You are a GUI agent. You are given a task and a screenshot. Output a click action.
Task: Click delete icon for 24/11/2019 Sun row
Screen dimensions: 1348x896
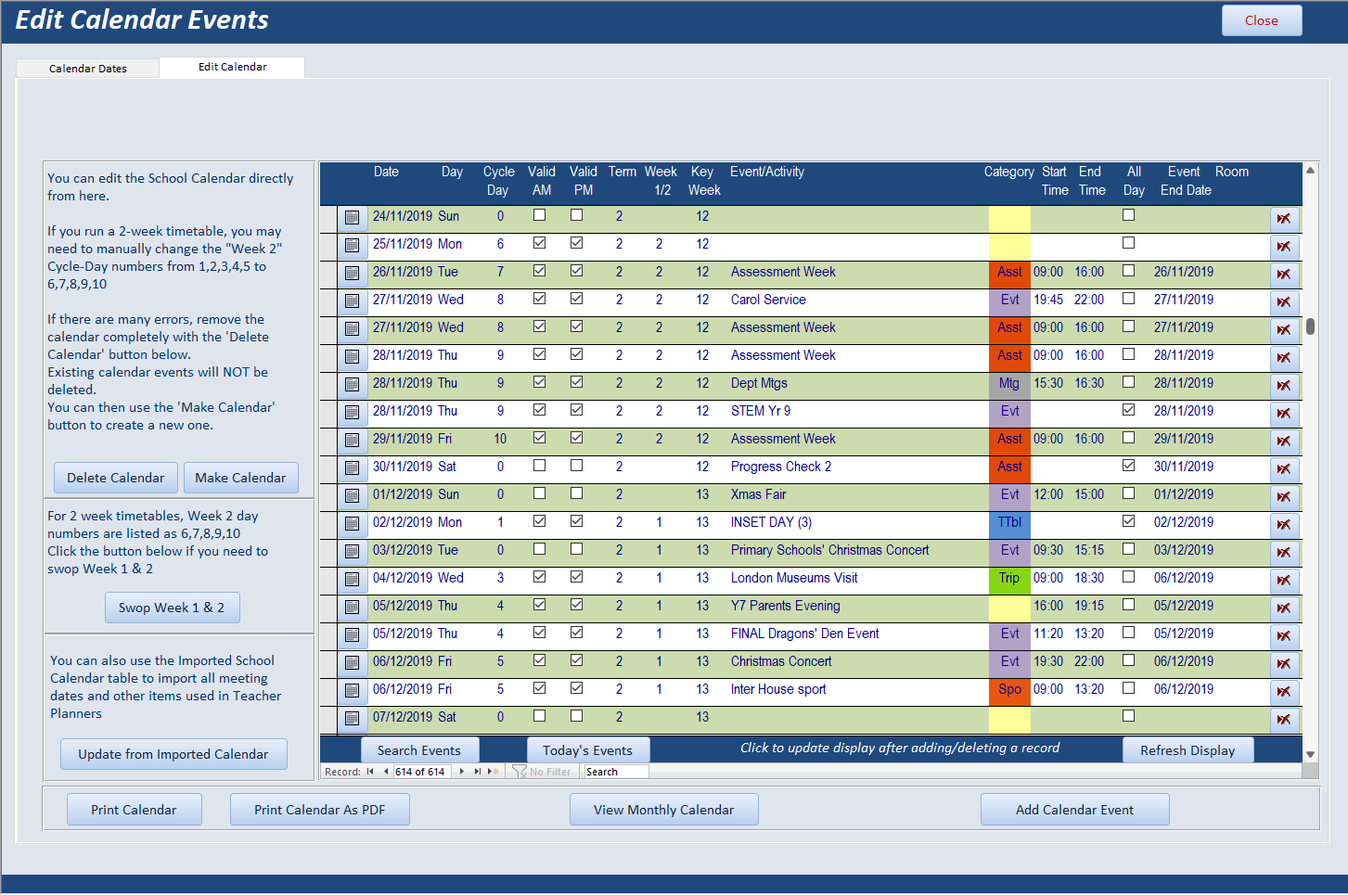1284,219
